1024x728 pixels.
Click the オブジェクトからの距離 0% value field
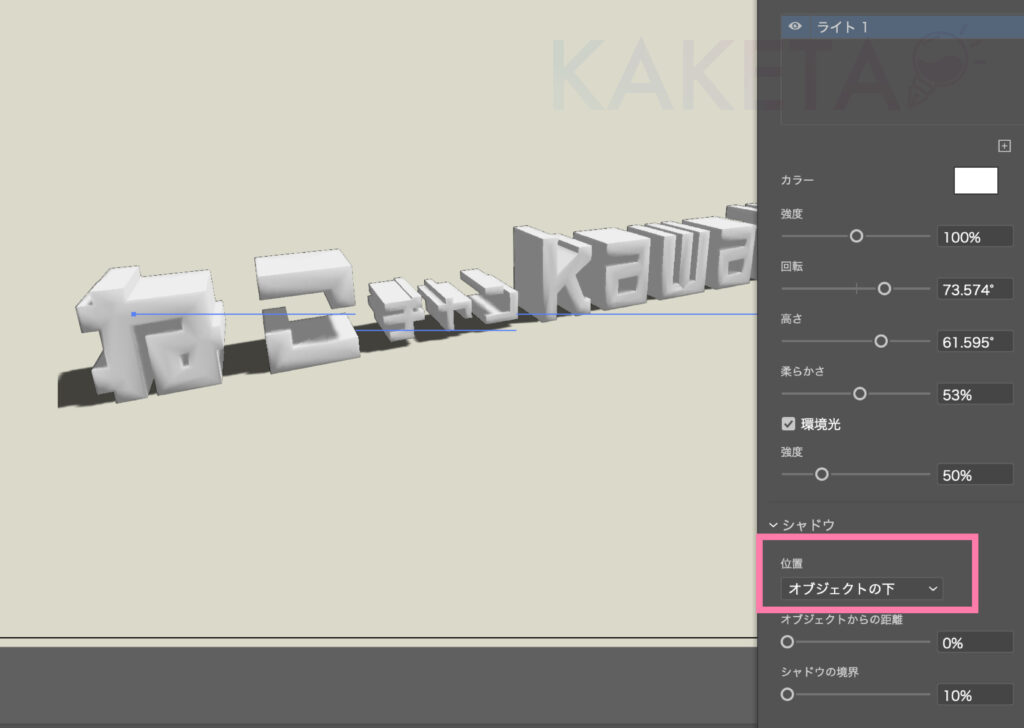pyautogui.click(x=975, y=642)
